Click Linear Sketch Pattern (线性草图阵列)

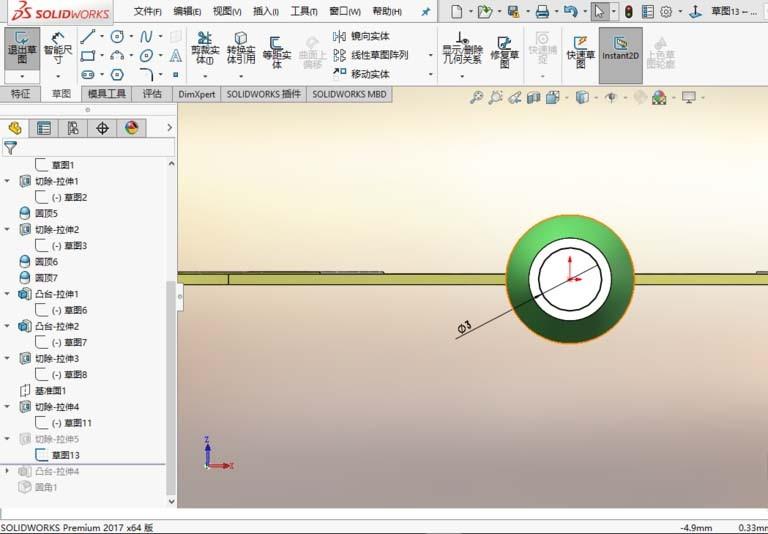click(370, 55)
